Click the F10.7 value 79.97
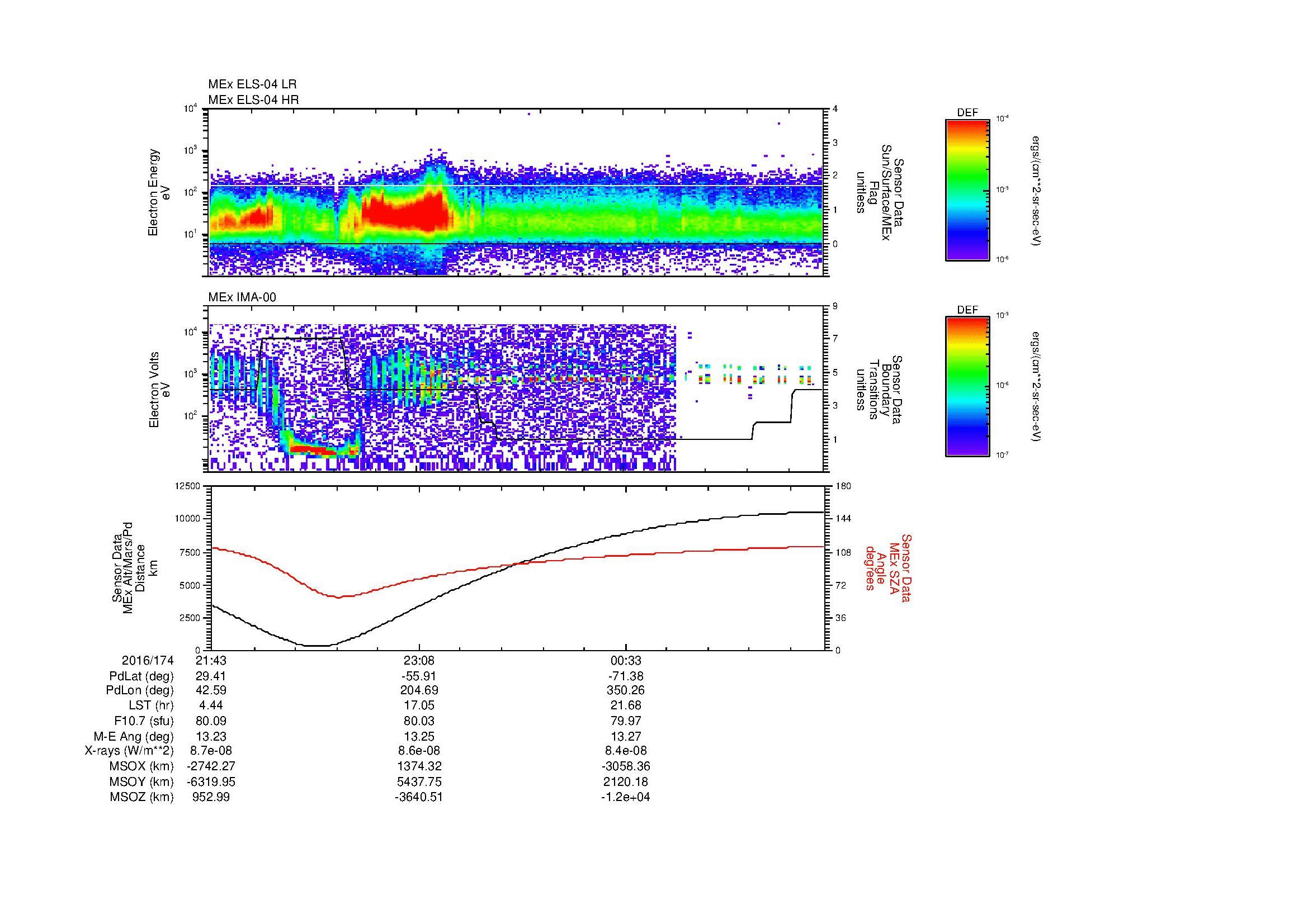 (626, 721)
